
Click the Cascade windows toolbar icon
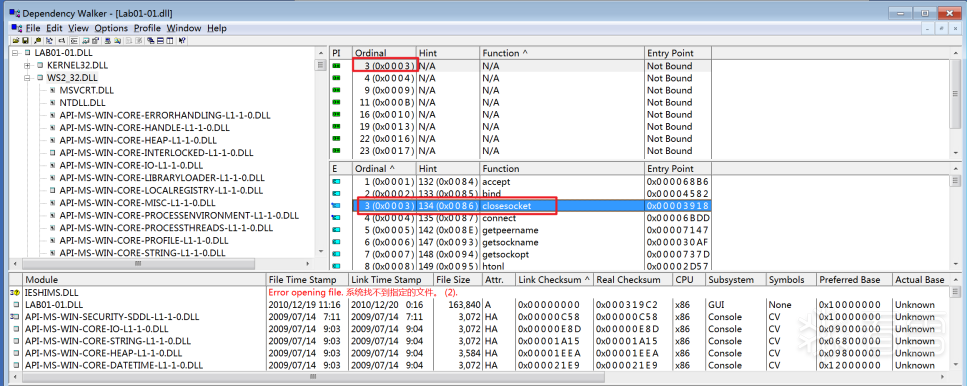pyautogui.click(x=151, y=40)
